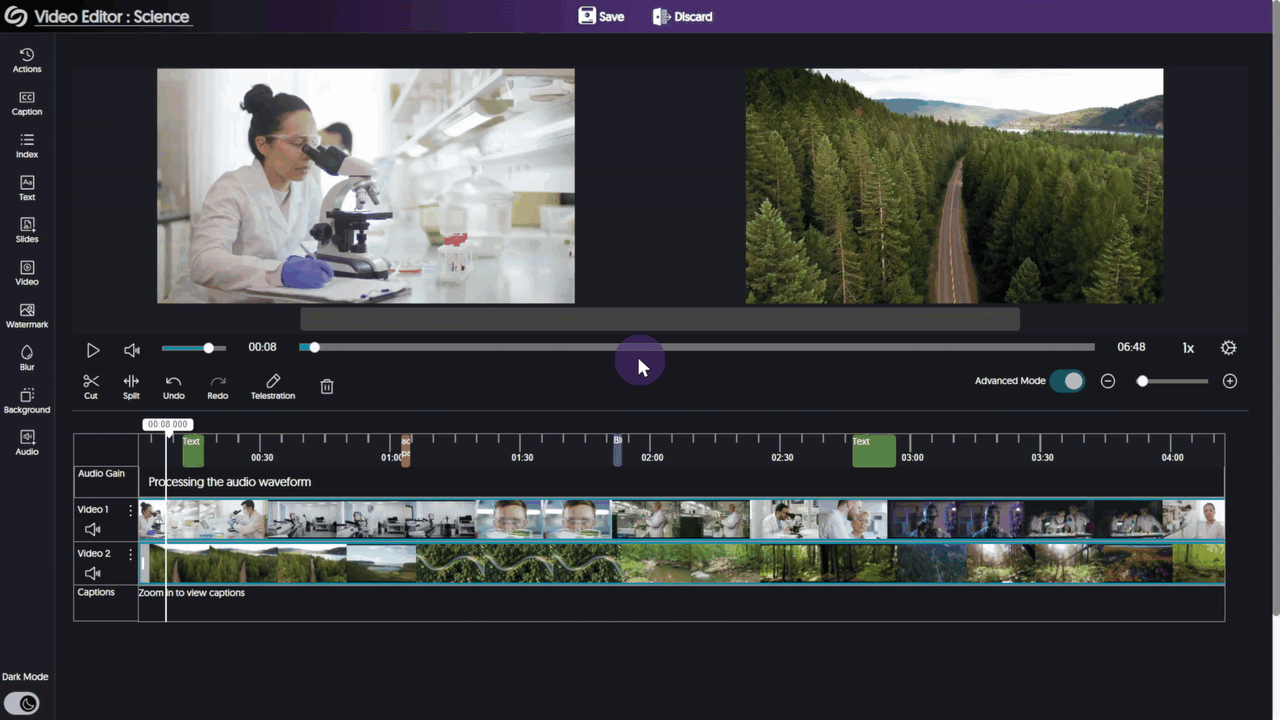Select the Split tool
1280x720 pixels.
click(x=131, y=386)
